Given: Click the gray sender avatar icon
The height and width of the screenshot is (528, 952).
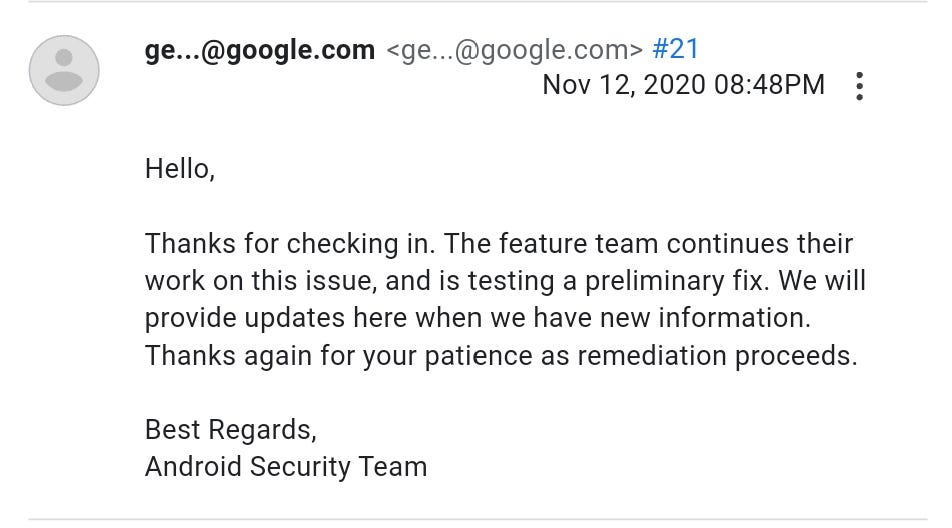Looking at the screenshot, I should point(64,70).
